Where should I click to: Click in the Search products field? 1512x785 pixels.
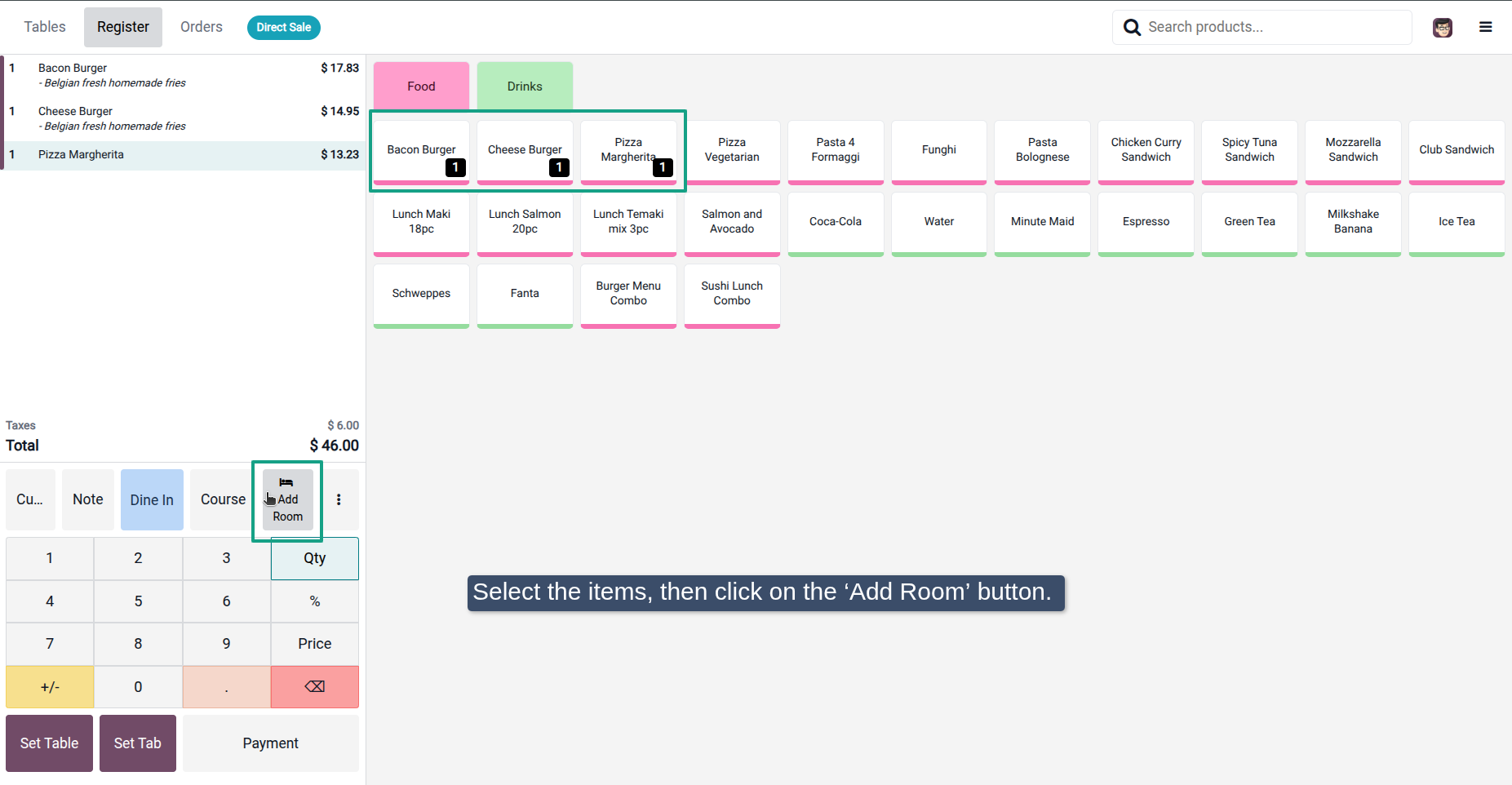coord(1262,27)
